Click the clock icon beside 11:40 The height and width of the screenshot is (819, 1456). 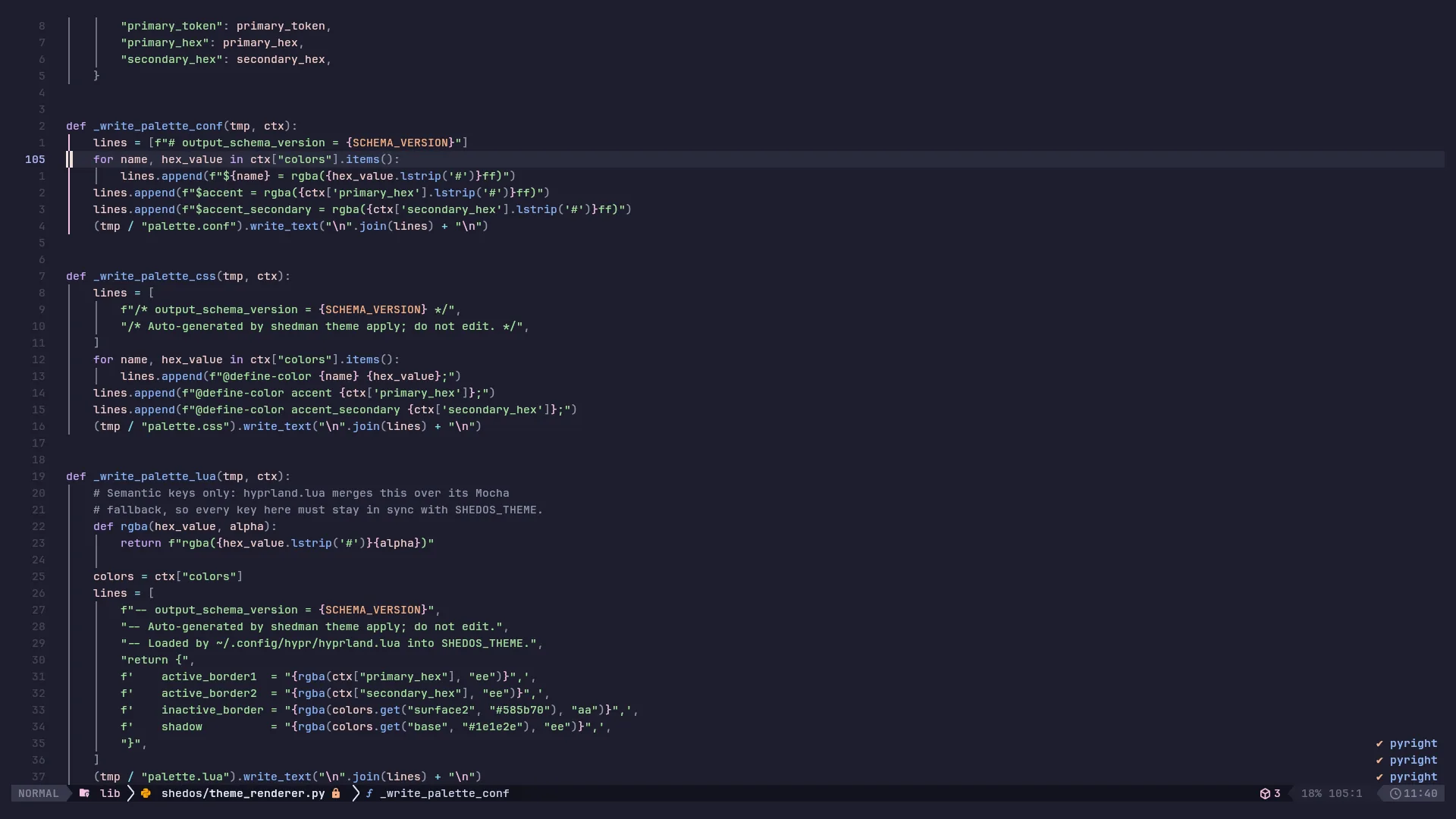[1395, 793]
